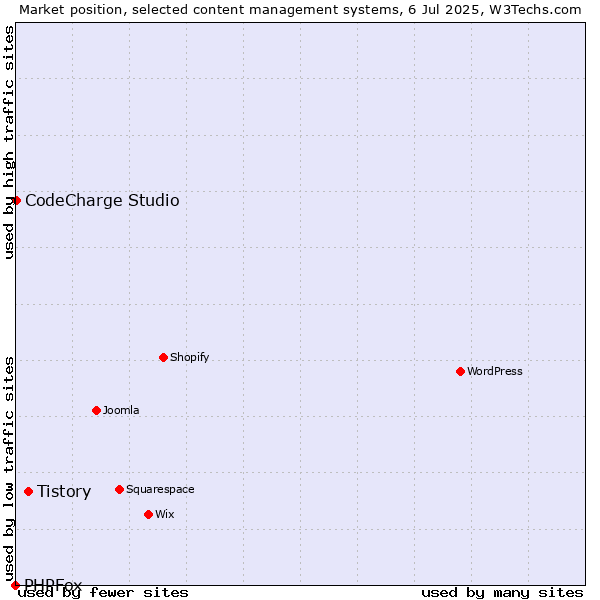600x600 pixels.
Task: Select the Tistory data point marker
Action: [28, 491]
